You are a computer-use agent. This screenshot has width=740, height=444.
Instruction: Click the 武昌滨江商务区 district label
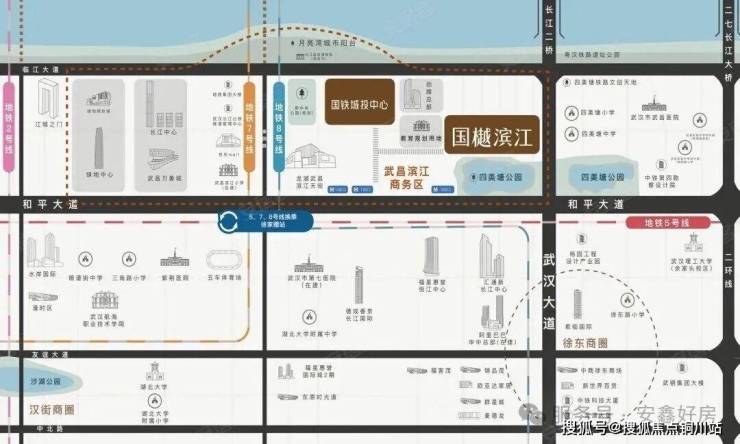[406, 177]
